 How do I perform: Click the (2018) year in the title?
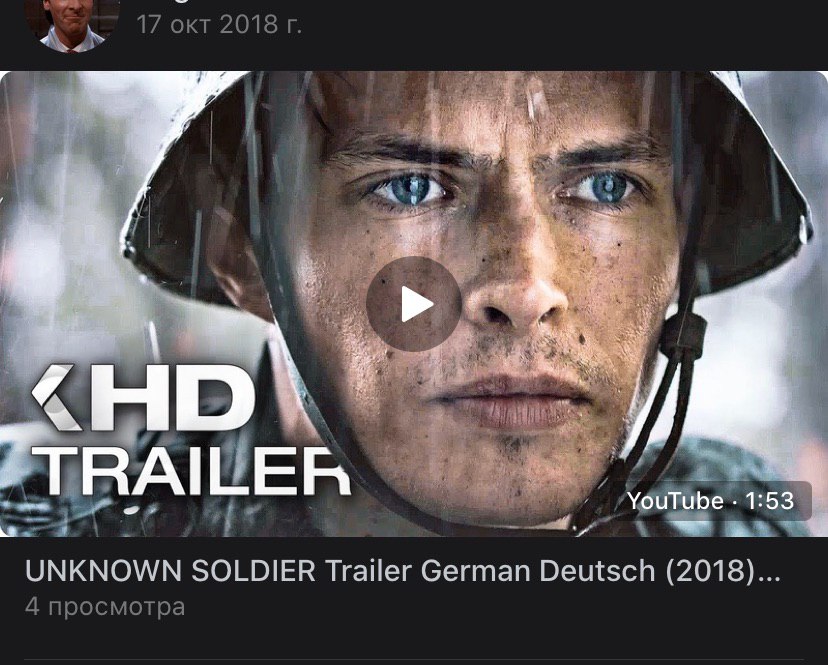(x=710, y=572)
